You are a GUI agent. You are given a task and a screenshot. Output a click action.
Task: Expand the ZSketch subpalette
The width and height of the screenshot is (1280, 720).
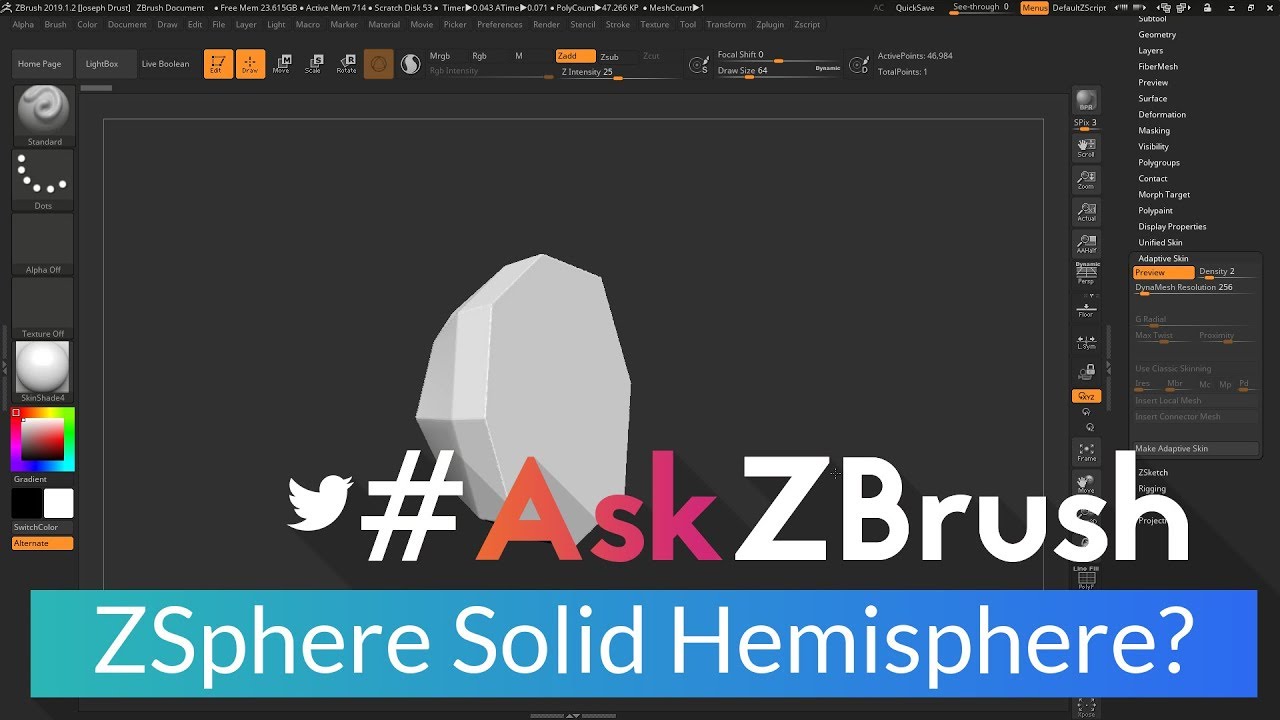point(1153,472)
